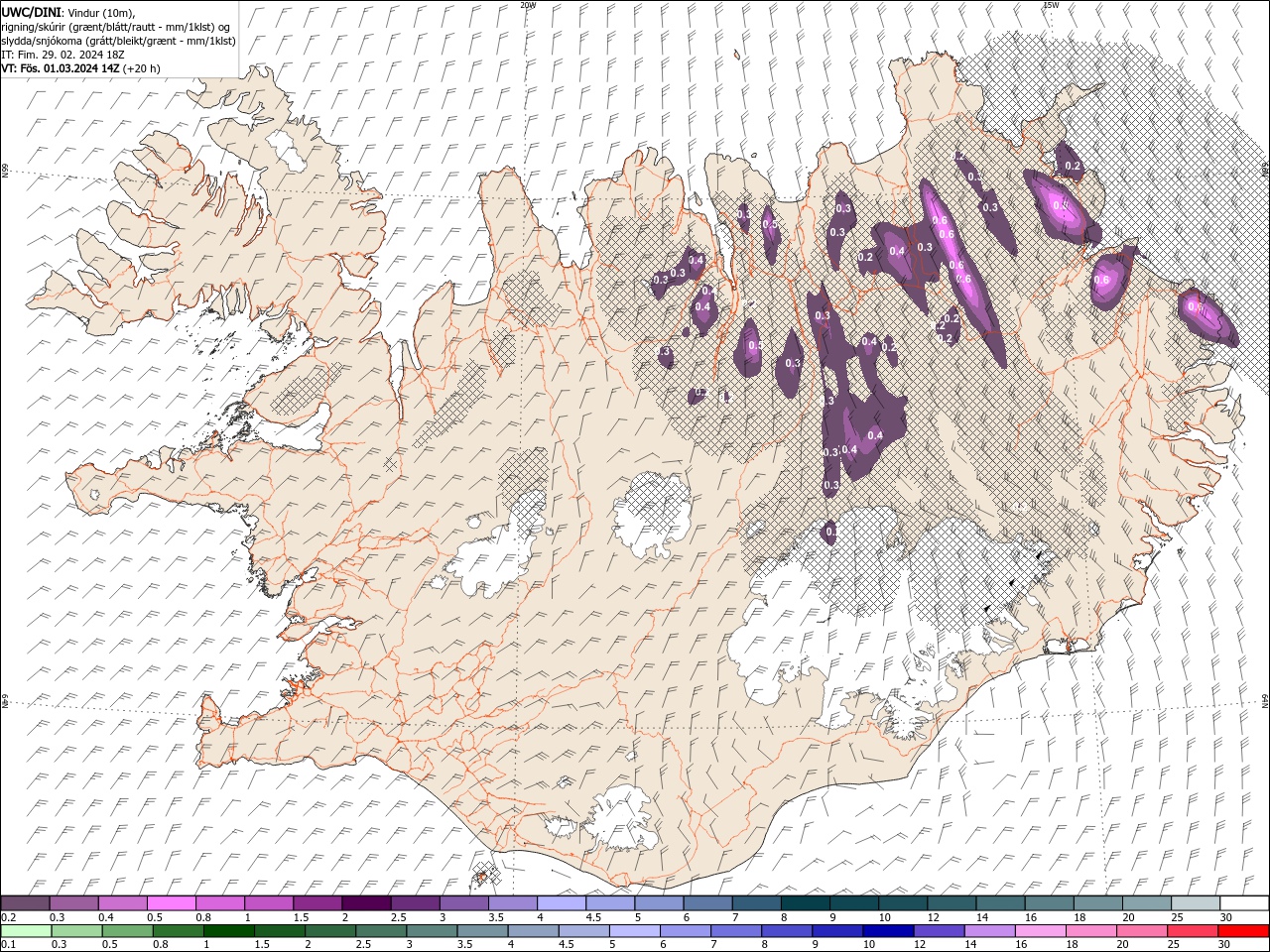This screenshot has width=1270, height=952.
Task: Click the 20W longitude label
Action: tap(528, 5)
